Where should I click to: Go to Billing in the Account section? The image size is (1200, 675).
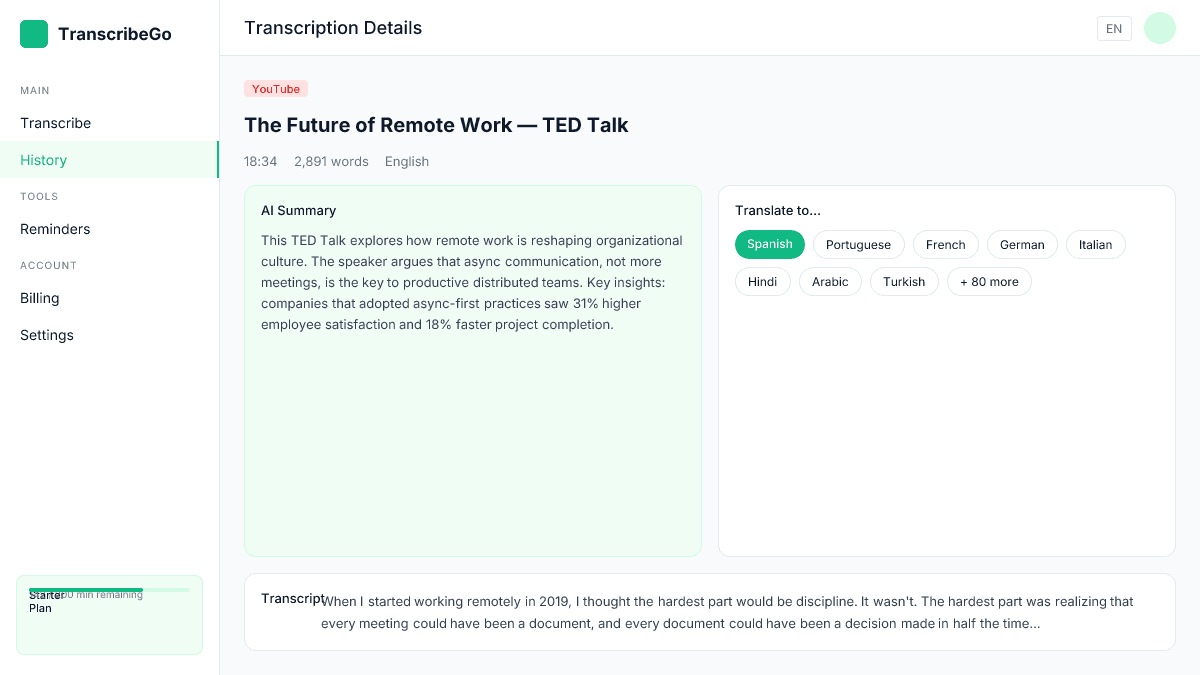tap(40, 298)
